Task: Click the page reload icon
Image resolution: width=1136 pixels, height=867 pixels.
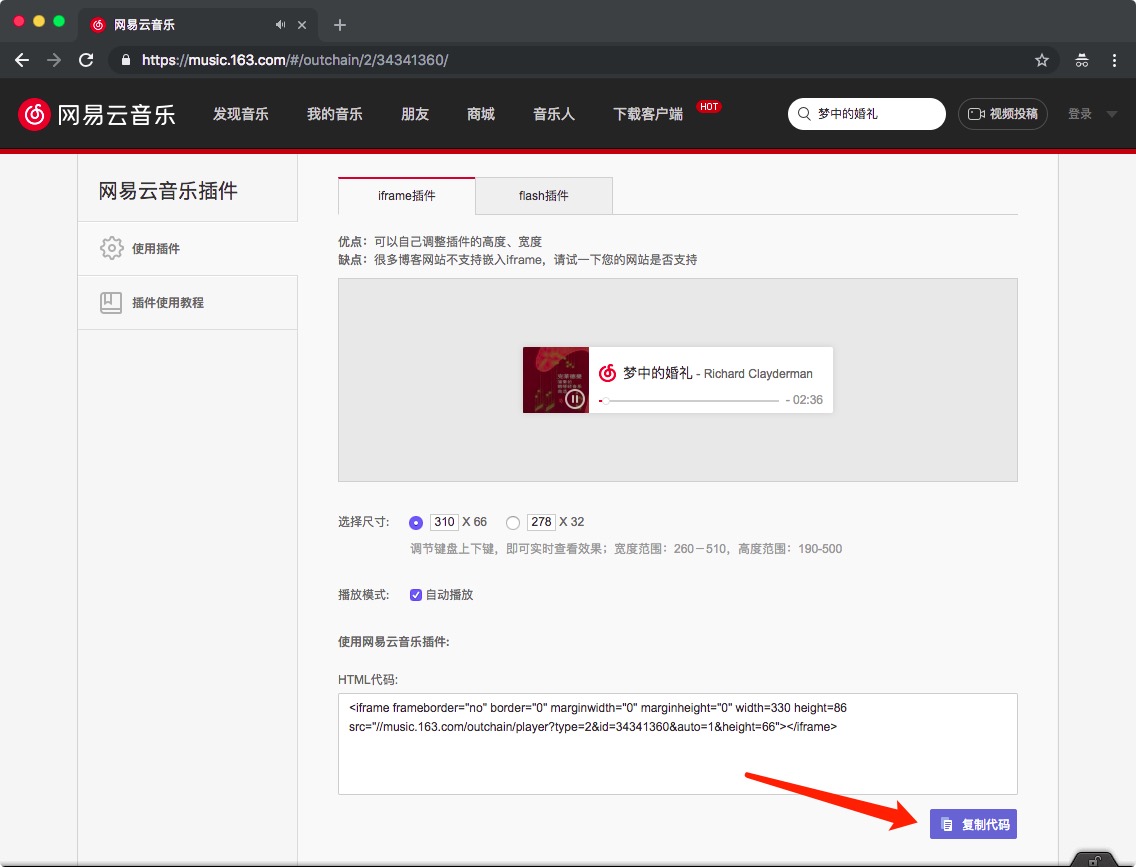Action: tap(86, 60)
